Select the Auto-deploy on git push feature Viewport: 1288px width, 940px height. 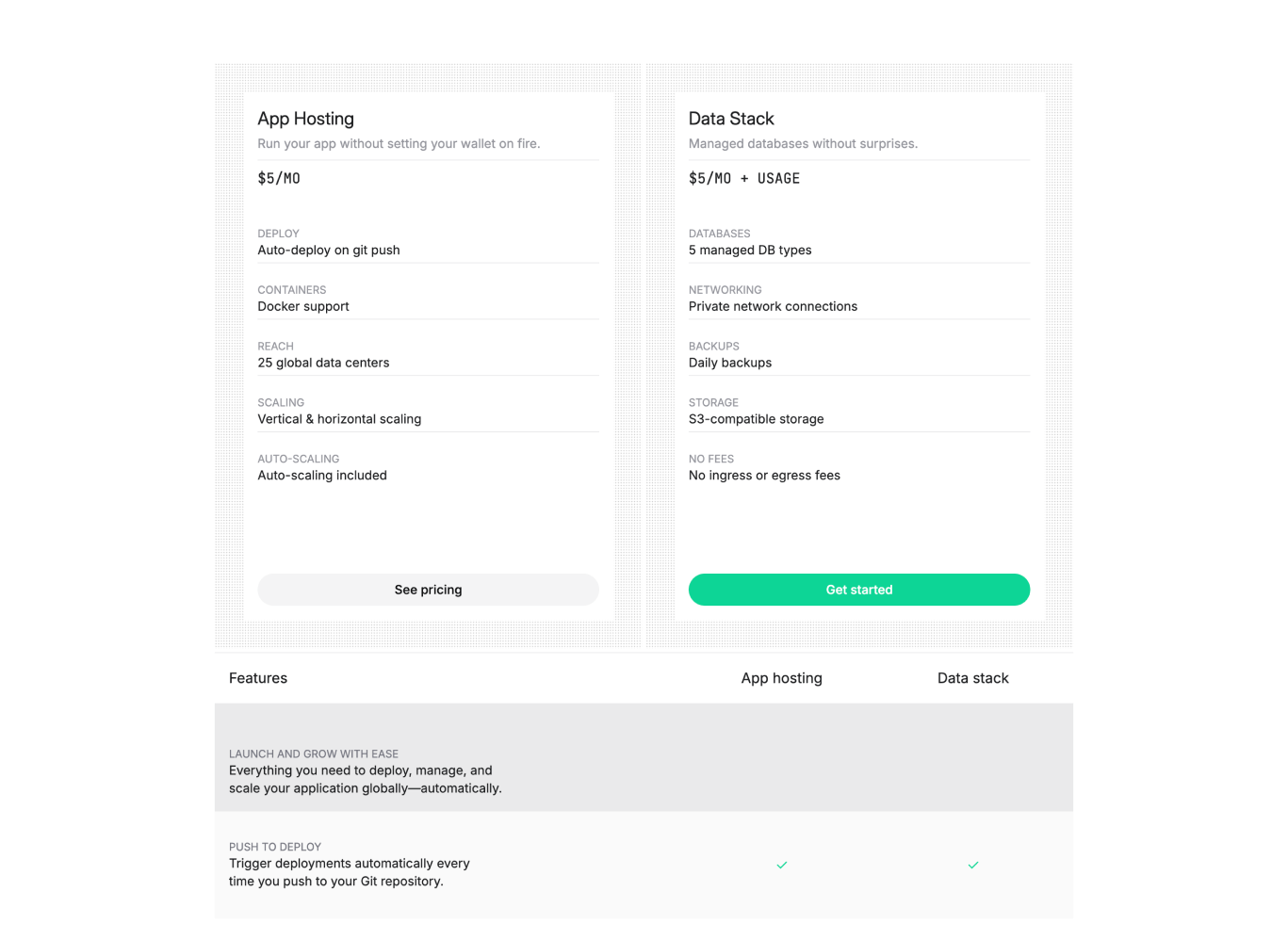coord(329,251)
